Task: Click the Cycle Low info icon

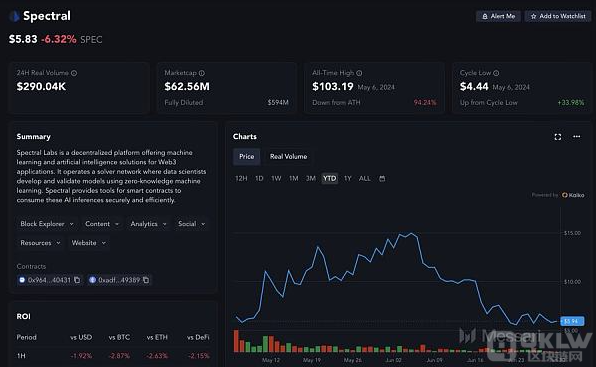Action: [x=496, y=73]
